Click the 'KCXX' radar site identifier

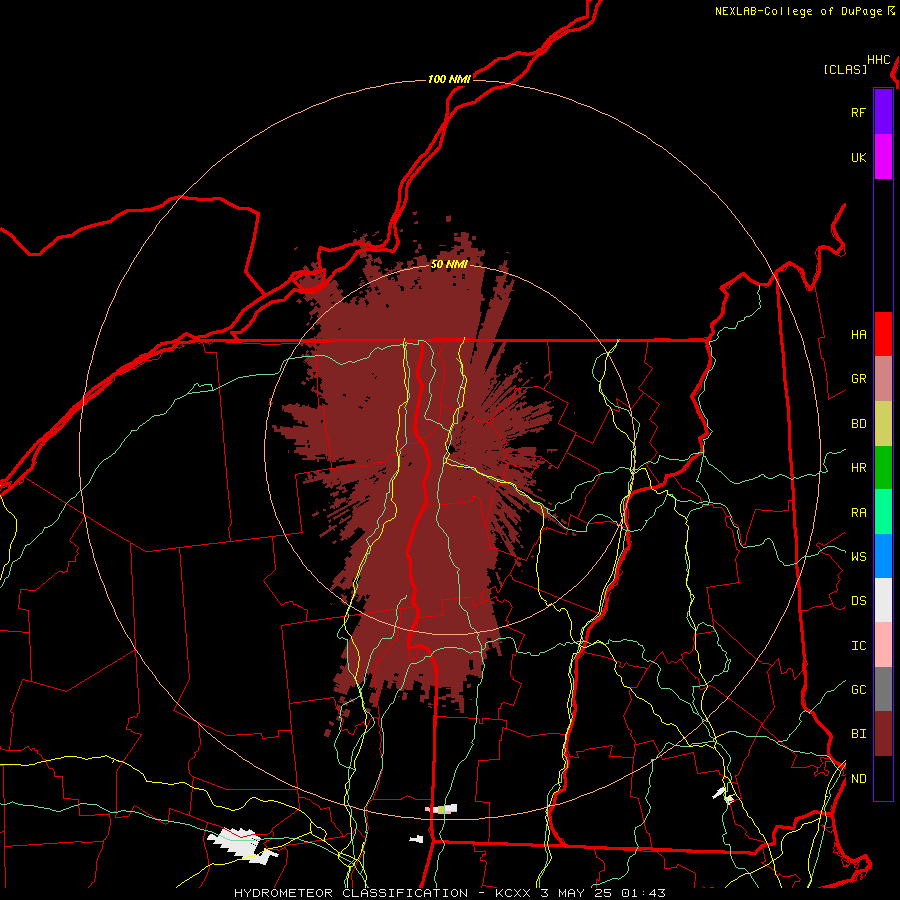[513, 893]
